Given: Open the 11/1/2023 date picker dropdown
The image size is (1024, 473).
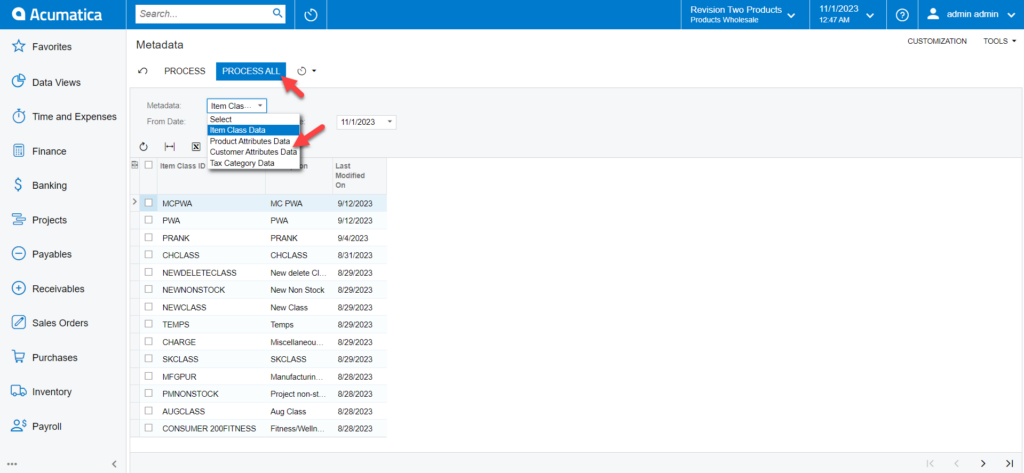Looking at the screenshot, I should [x=391, y=122].
